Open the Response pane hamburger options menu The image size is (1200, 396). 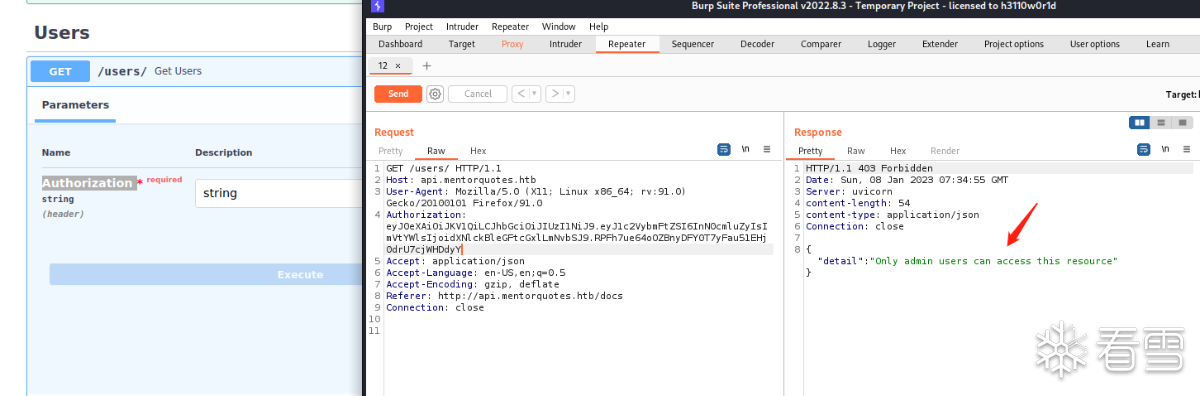coord(1187,149)
